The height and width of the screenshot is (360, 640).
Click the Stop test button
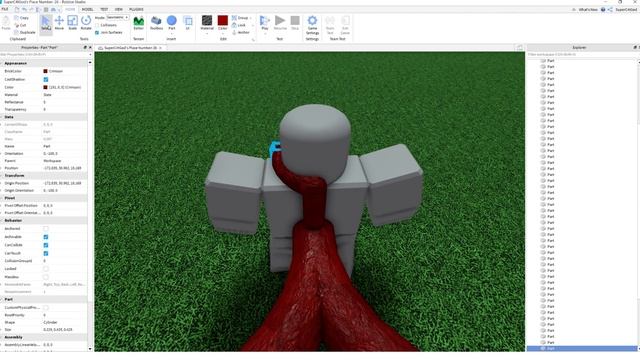point(295,23)
